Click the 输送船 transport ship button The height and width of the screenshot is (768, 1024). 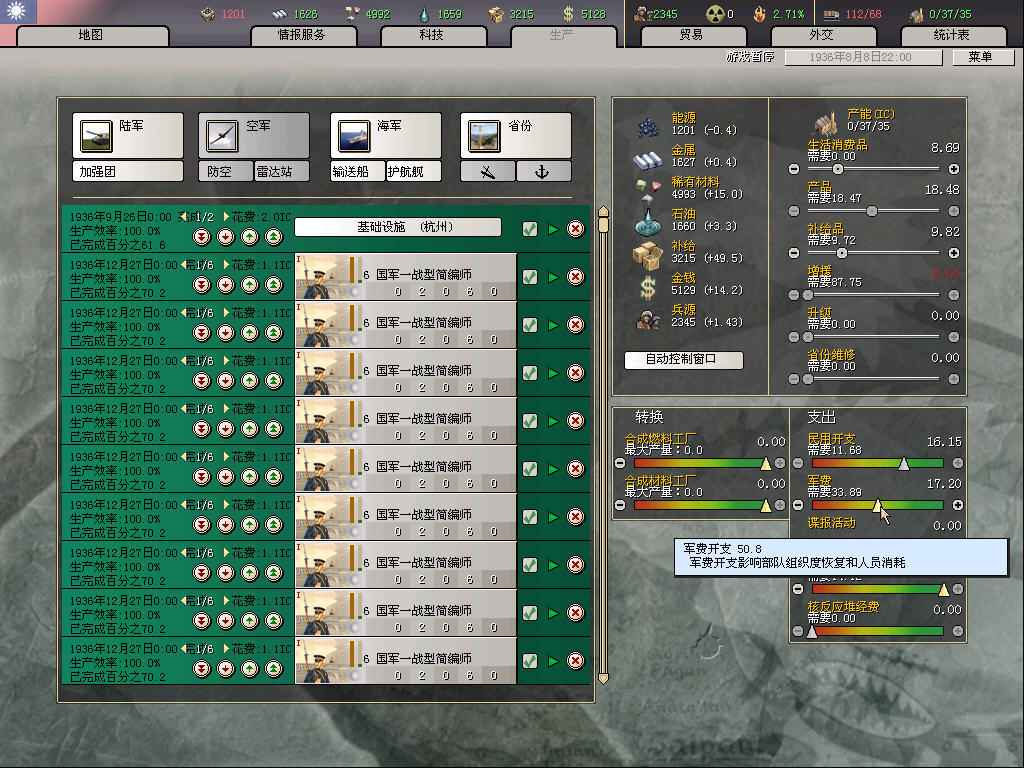tap(358, 172)
